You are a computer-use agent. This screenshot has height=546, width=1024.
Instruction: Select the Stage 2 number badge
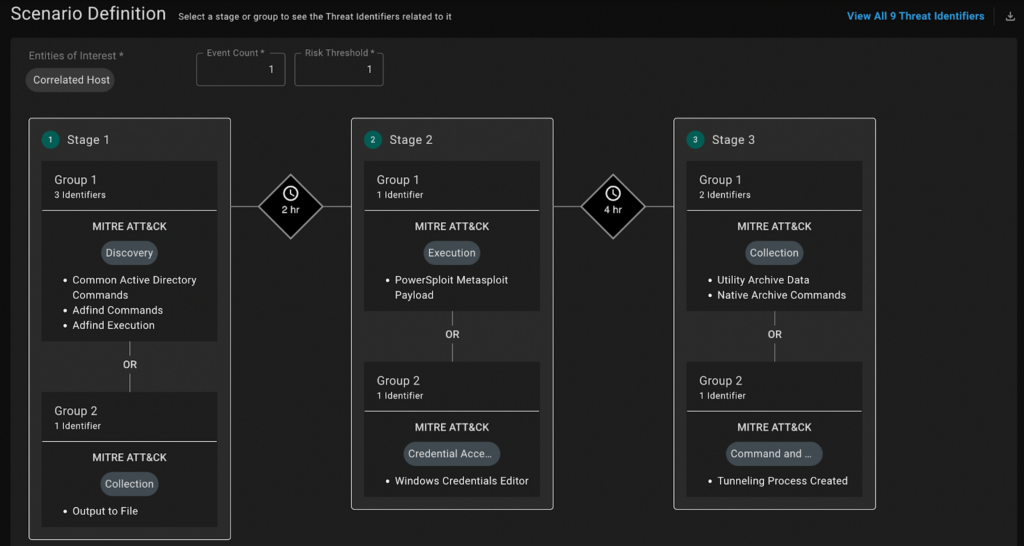point(373,140)
